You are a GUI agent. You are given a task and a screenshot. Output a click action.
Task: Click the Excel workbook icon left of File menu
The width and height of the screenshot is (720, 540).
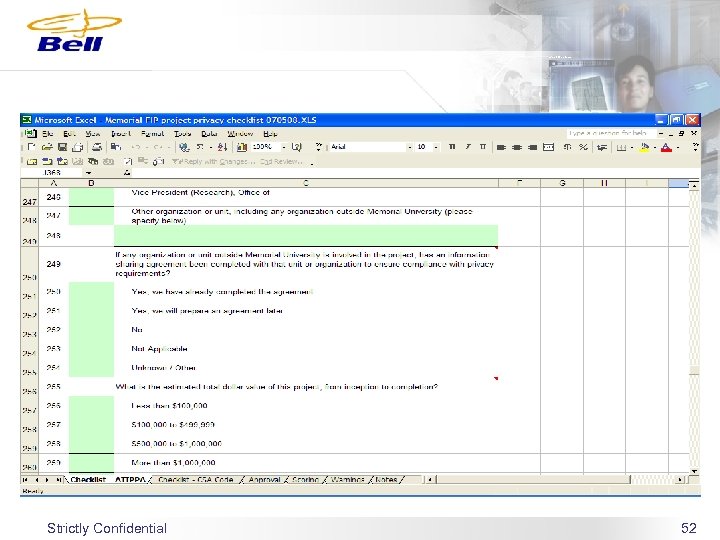click(31, 134)
